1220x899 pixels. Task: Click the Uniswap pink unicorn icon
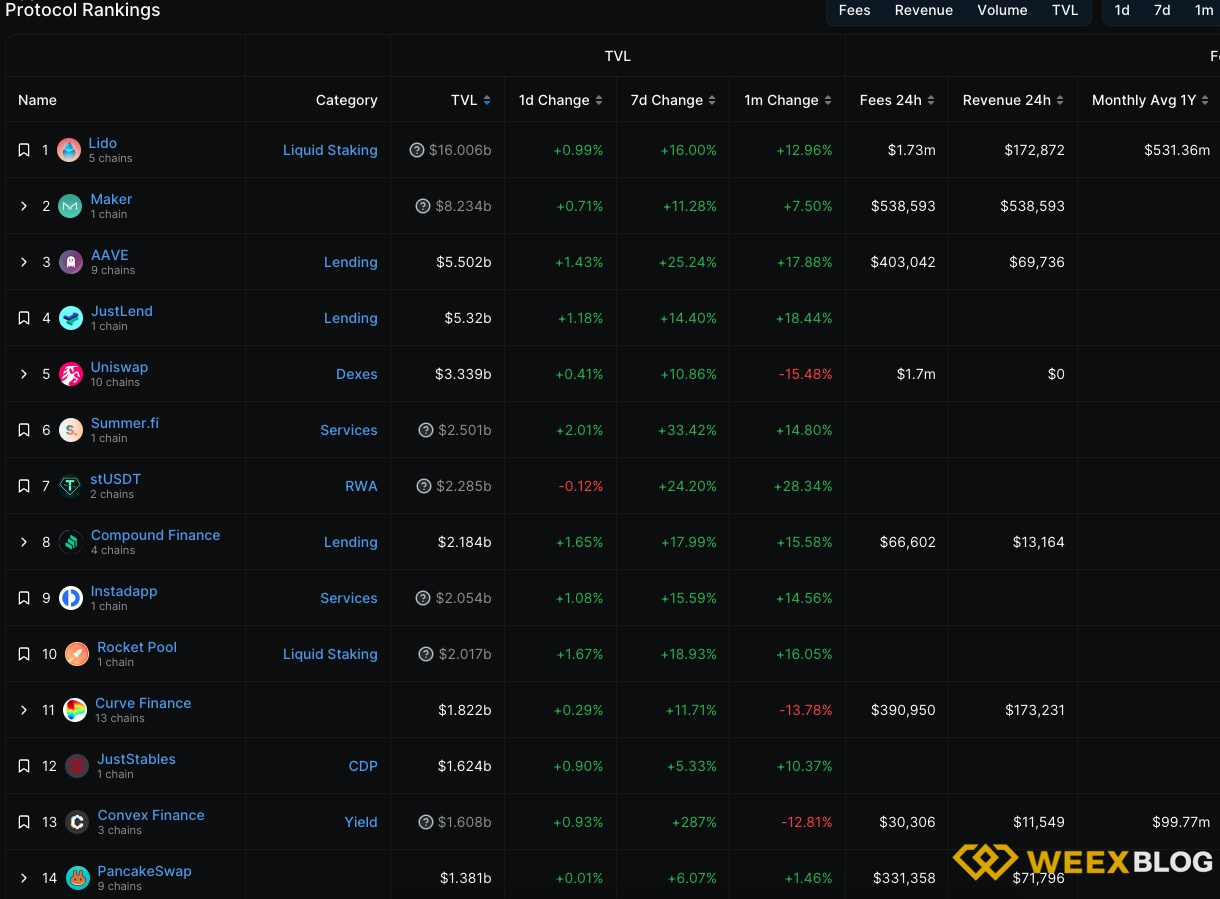(71, 374)
